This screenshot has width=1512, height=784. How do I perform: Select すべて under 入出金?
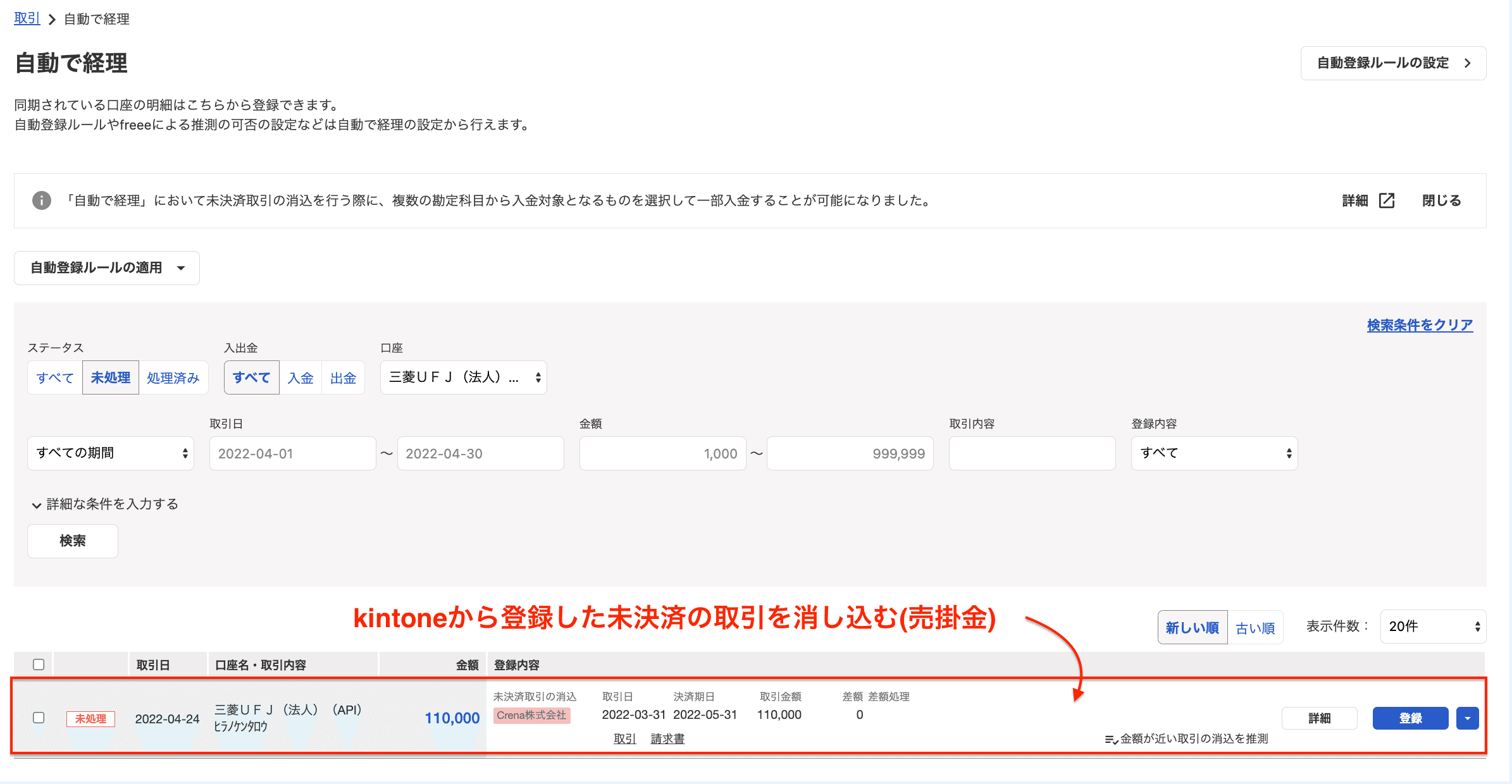(252, 377)
